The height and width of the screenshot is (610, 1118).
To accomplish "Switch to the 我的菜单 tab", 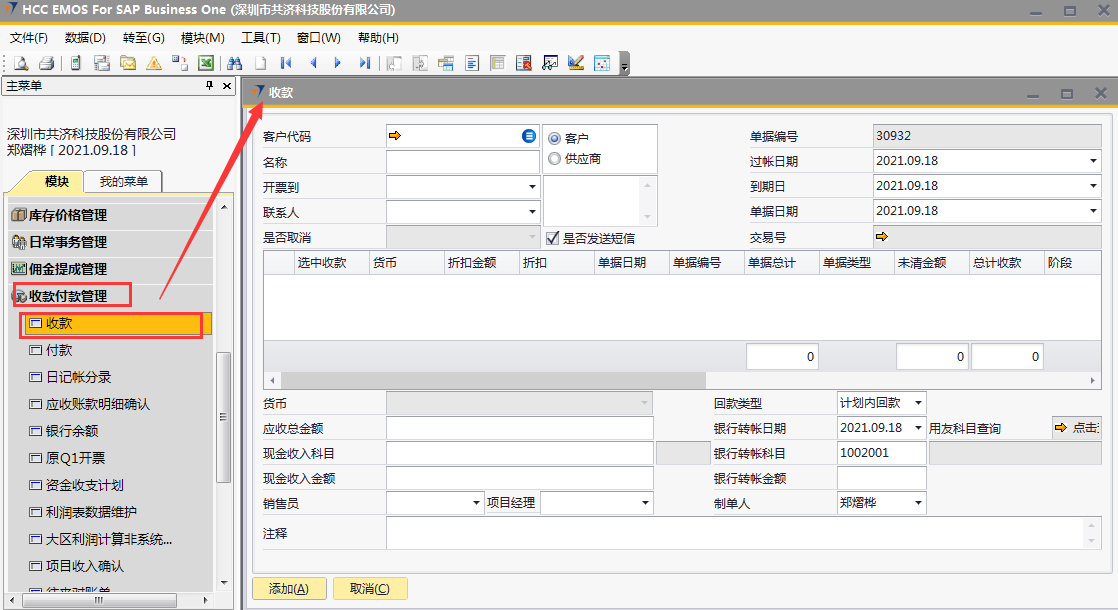I will [x=122, y=181].
